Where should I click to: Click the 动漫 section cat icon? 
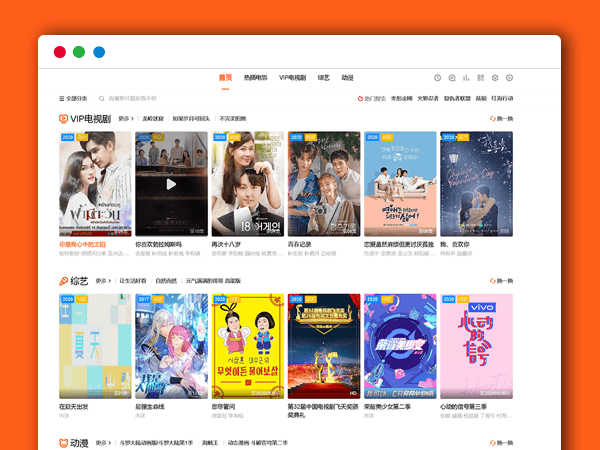[63, 443]
